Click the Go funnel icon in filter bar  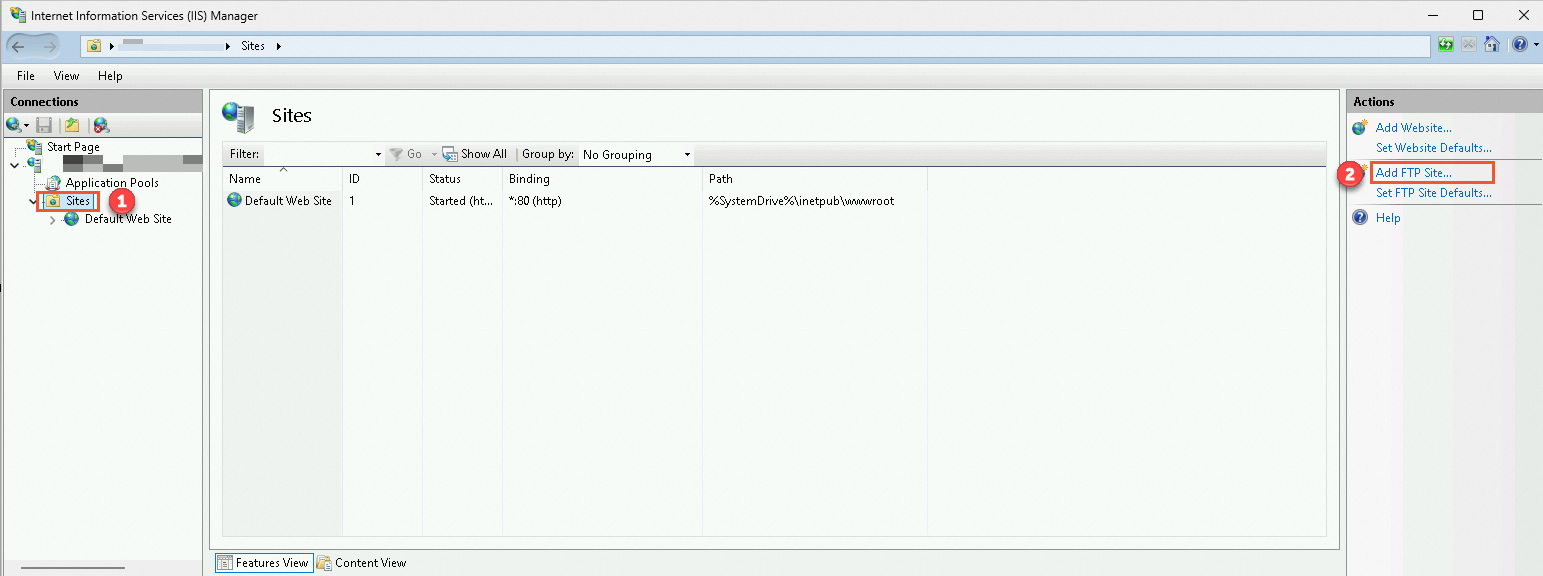pos(396,154)
